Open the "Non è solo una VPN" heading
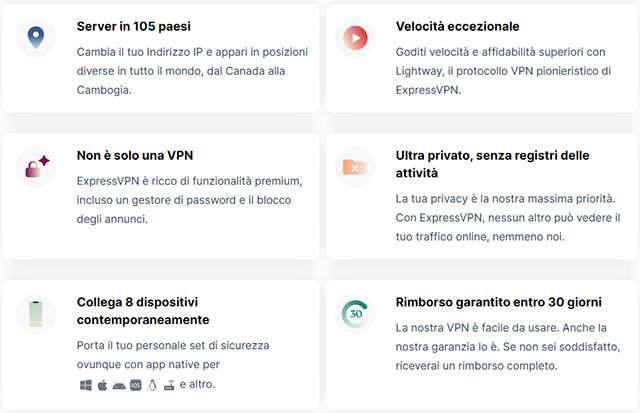Screen dimensions: 640x413 tap(135, 155)
